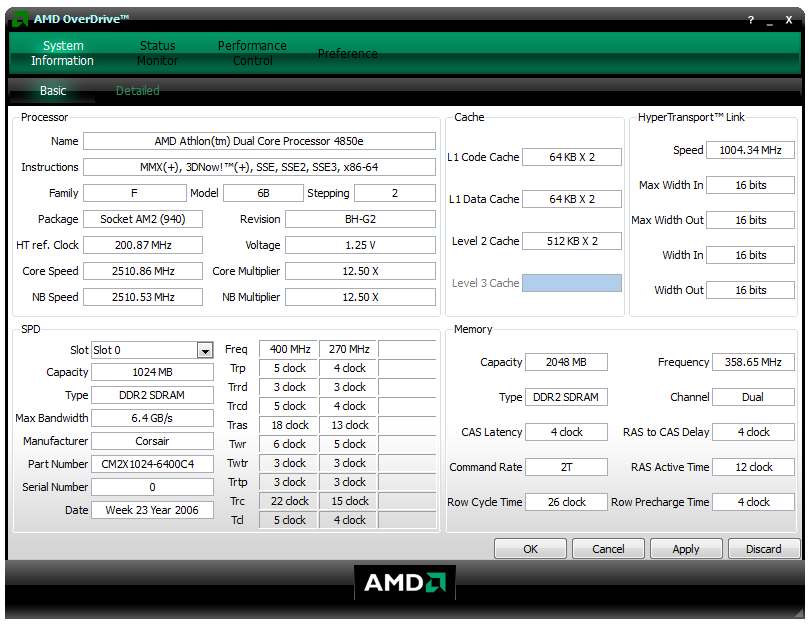809x625 pixels.
Task: Click the Manufacturer Corsair value
Action: click(x=152, y=441)
